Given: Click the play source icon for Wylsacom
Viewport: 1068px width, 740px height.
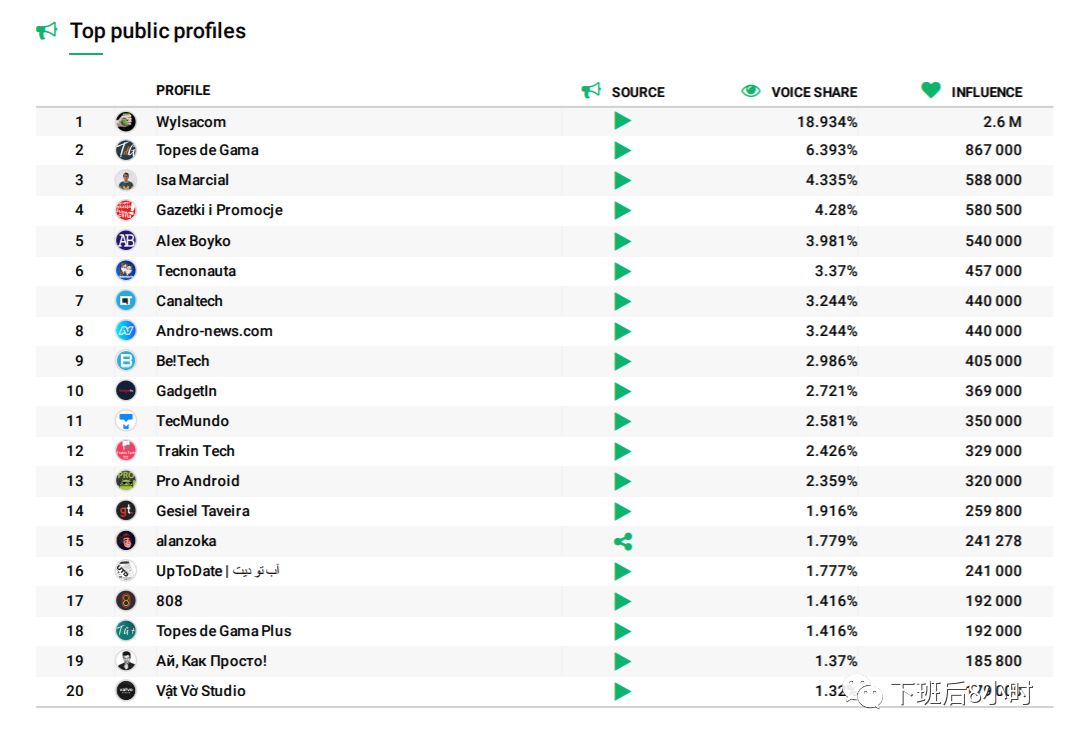Looking at the screenshot, I should [623, 121].
